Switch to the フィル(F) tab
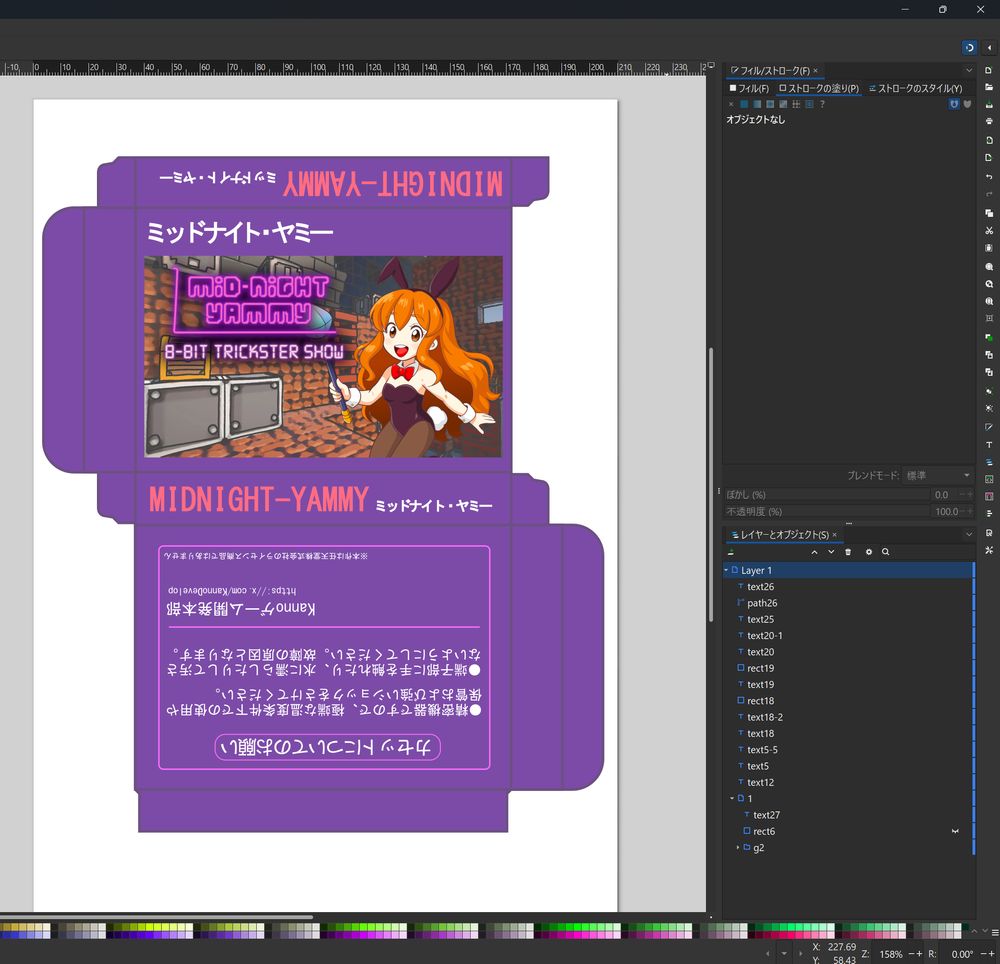Image resolution: width=1000 pixels, height=964 pixels. click(x=749, y=89)
